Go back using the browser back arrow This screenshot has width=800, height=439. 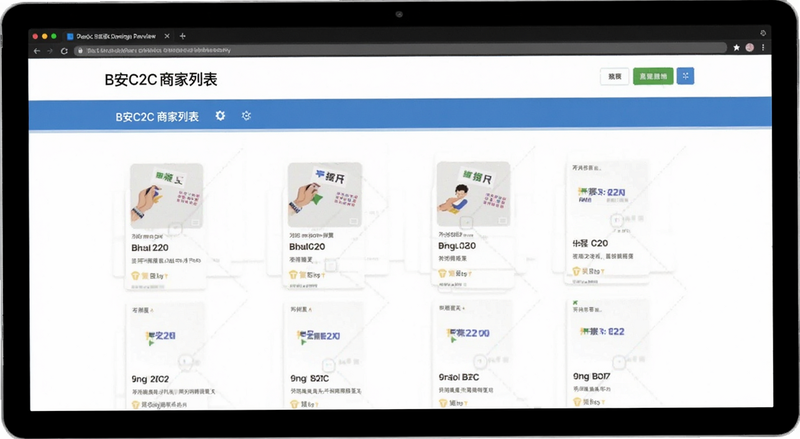[x=37, y=51]
